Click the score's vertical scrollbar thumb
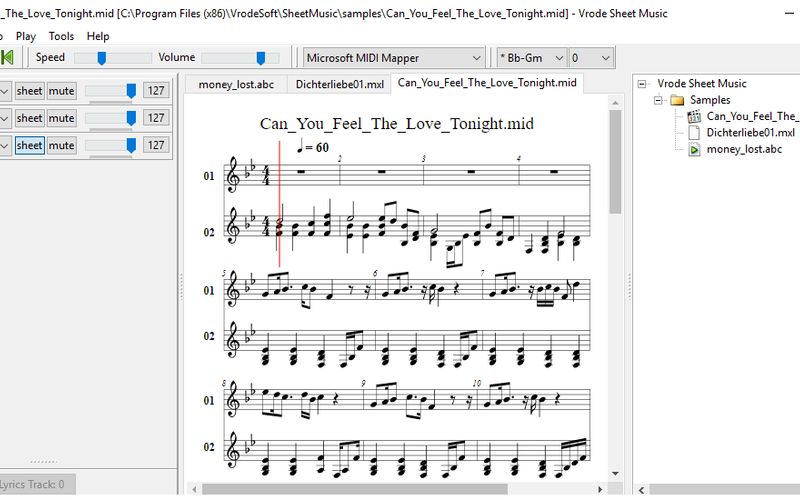The image size is (800, 500). (615, 162)
